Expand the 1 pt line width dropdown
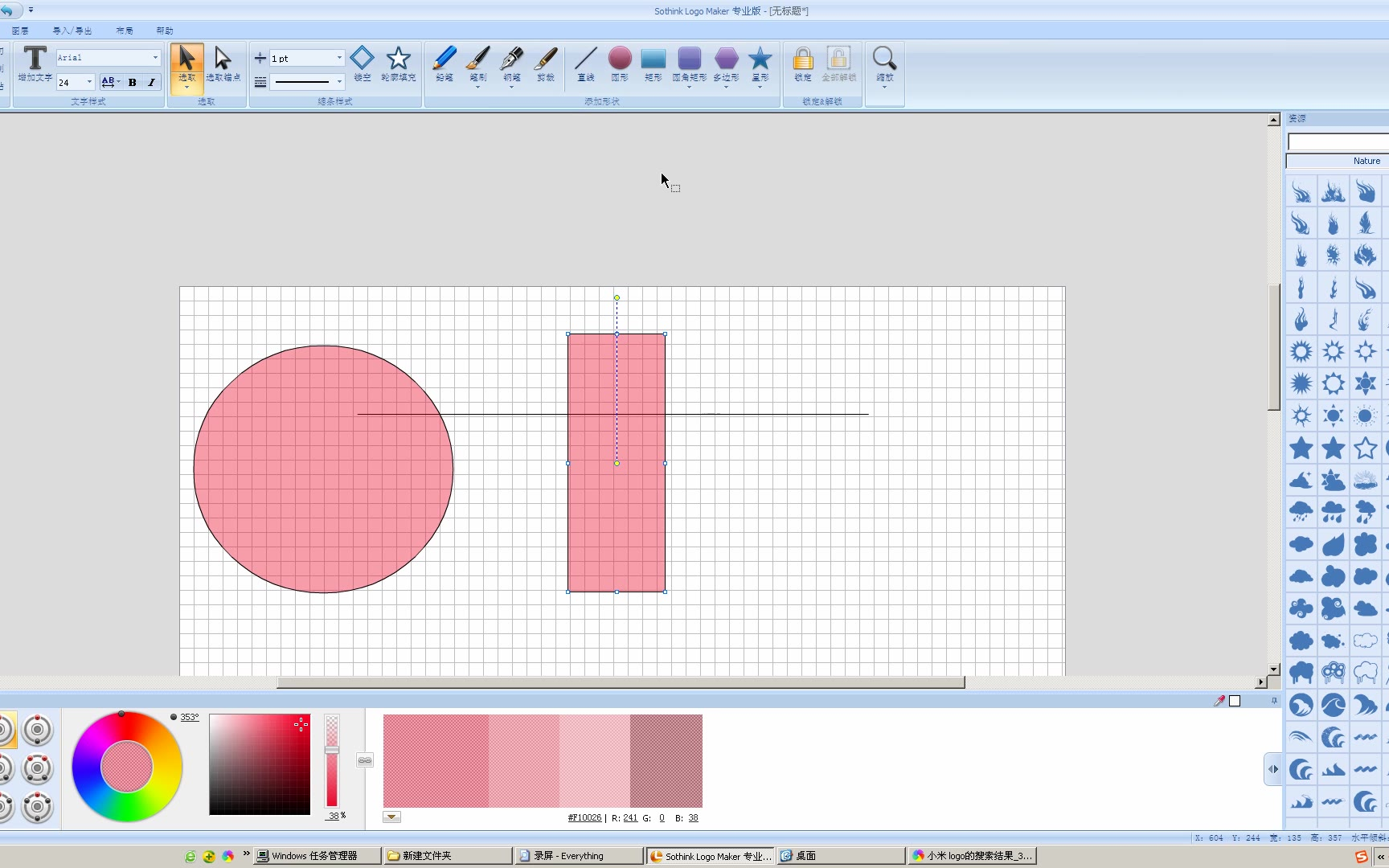1389x868 pixels. (339, 58)
